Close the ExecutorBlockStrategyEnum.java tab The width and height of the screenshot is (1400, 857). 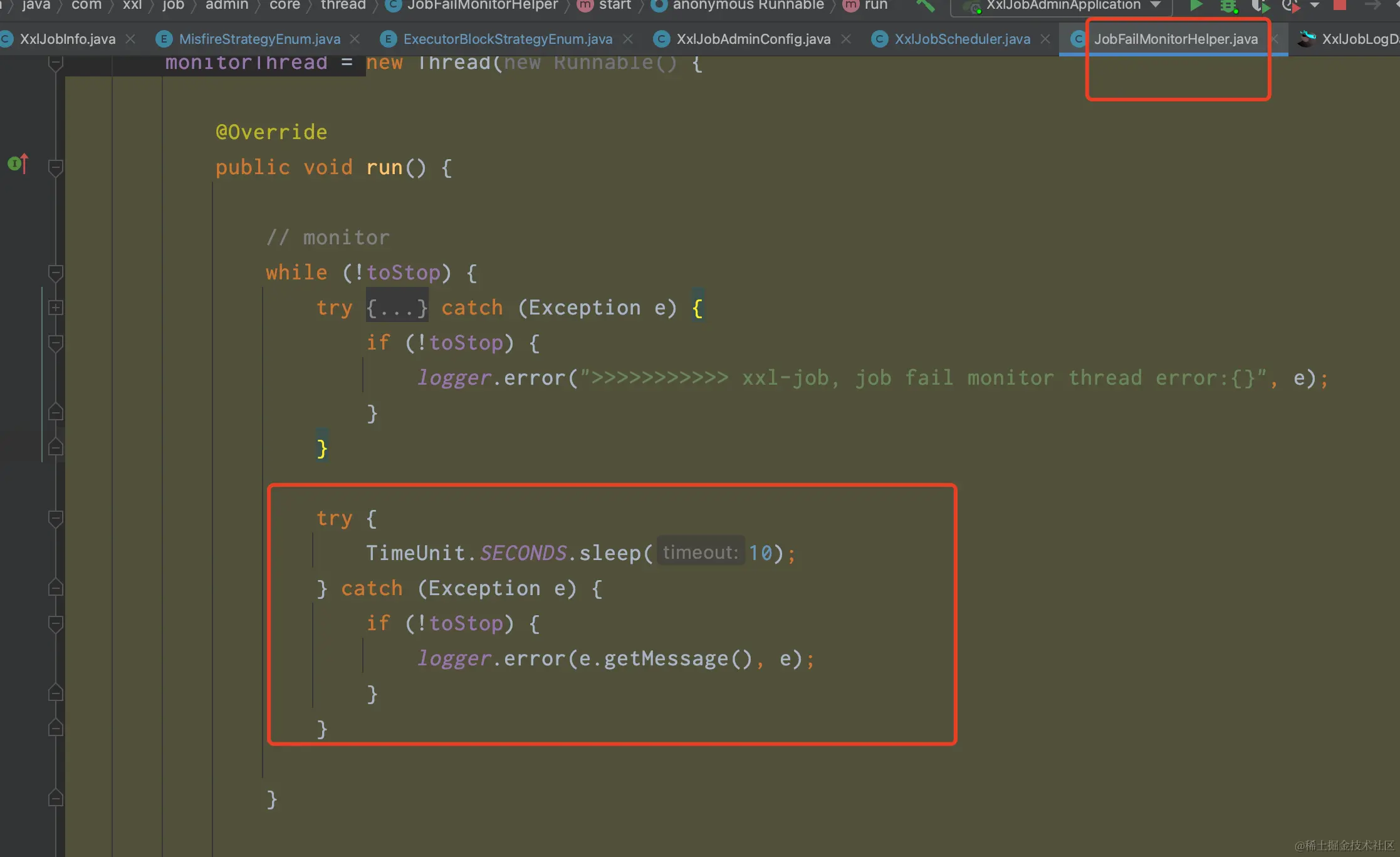coord(628,39)
